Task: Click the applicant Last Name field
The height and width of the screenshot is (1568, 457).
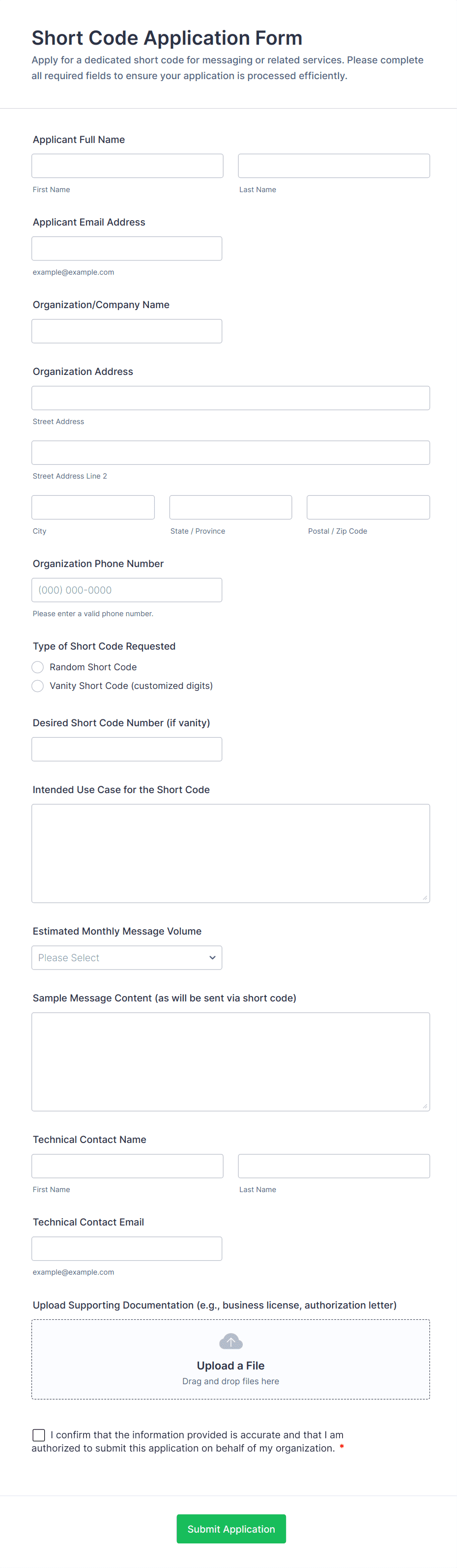Action: tap(334, 166)
